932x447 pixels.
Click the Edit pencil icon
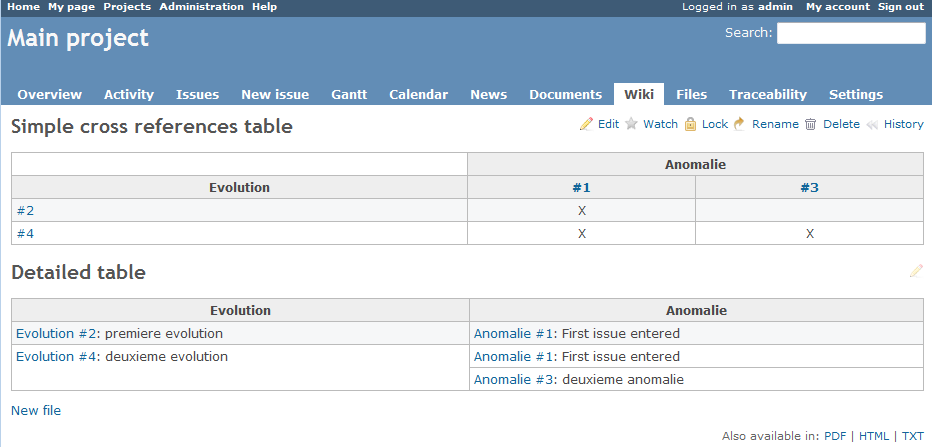(587, 125)
